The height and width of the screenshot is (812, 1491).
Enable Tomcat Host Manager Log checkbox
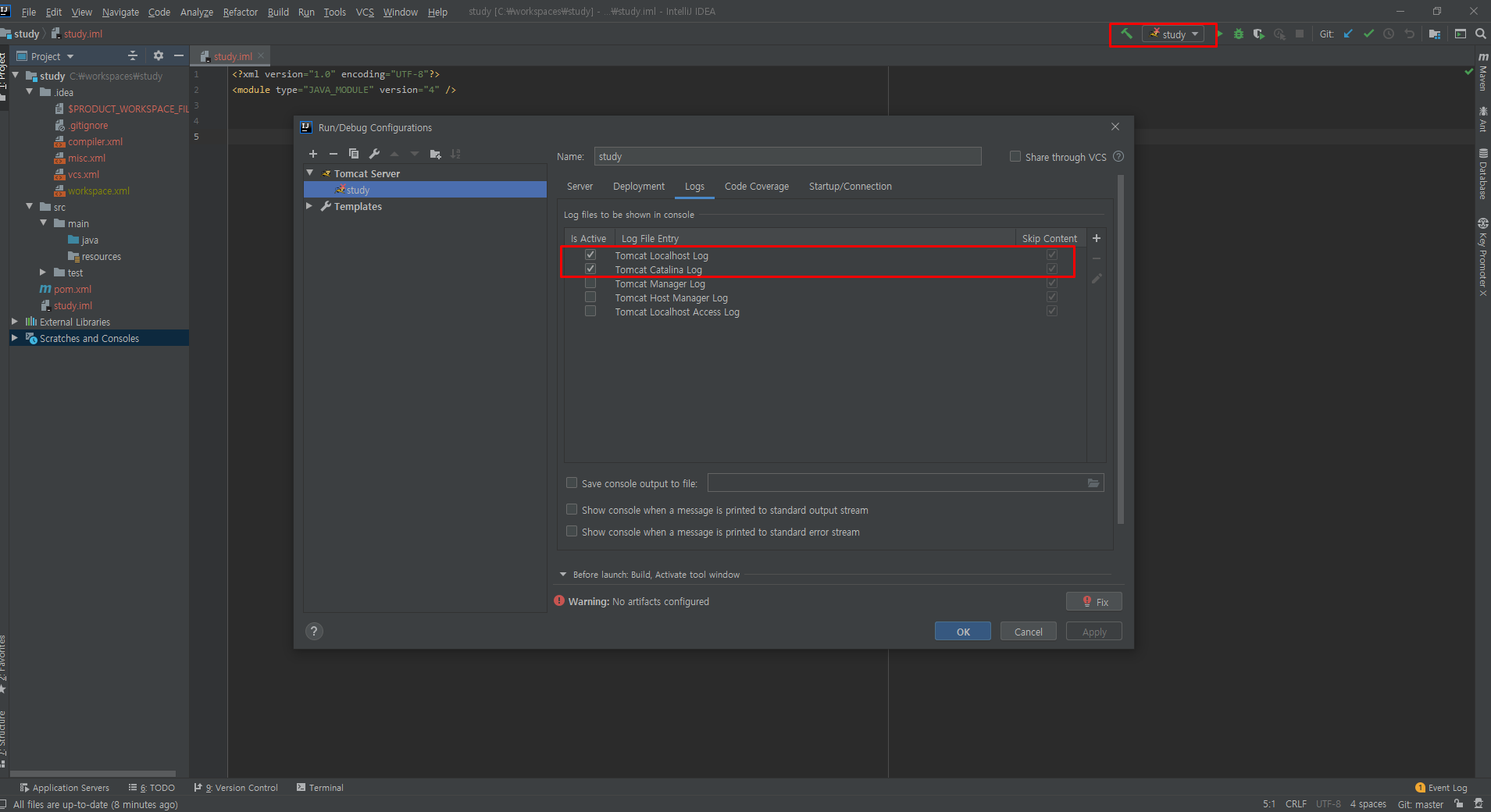pyautogui.click(x=590, y=297)
